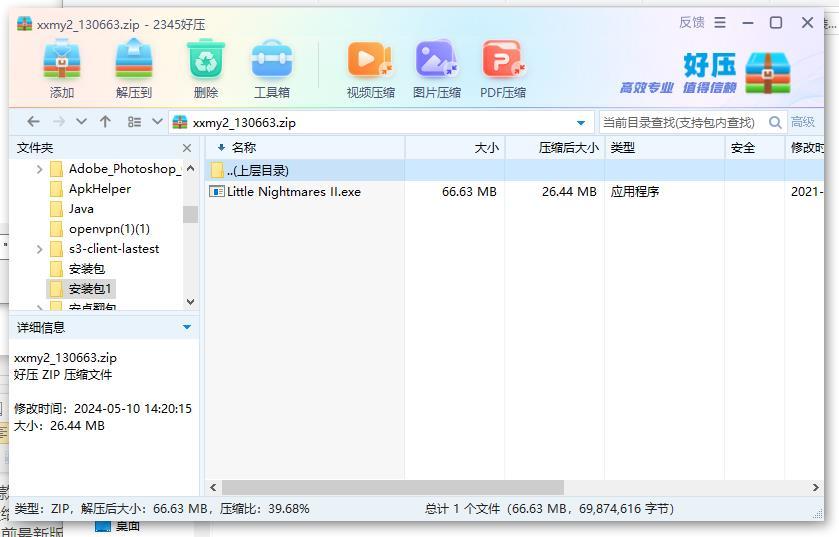This screenshot has width=839, height=537.
Task: Click horizontal scrollbar left arrow
Action: (213, 487)
